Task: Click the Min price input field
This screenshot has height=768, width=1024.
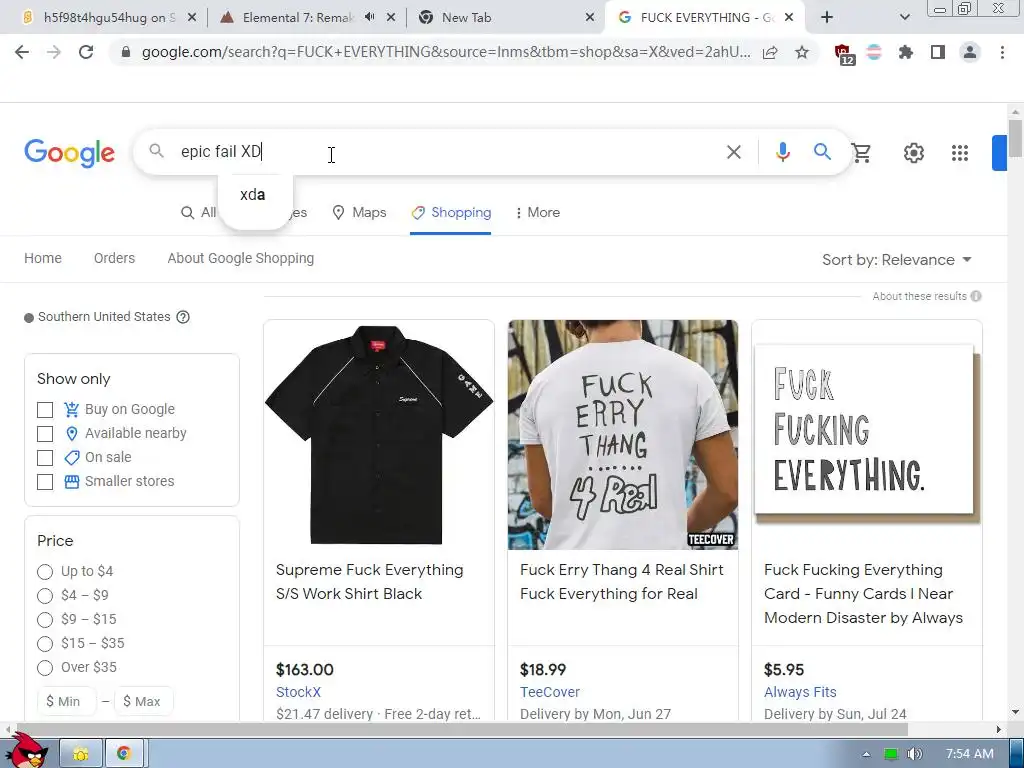Action: pos(67,701)
